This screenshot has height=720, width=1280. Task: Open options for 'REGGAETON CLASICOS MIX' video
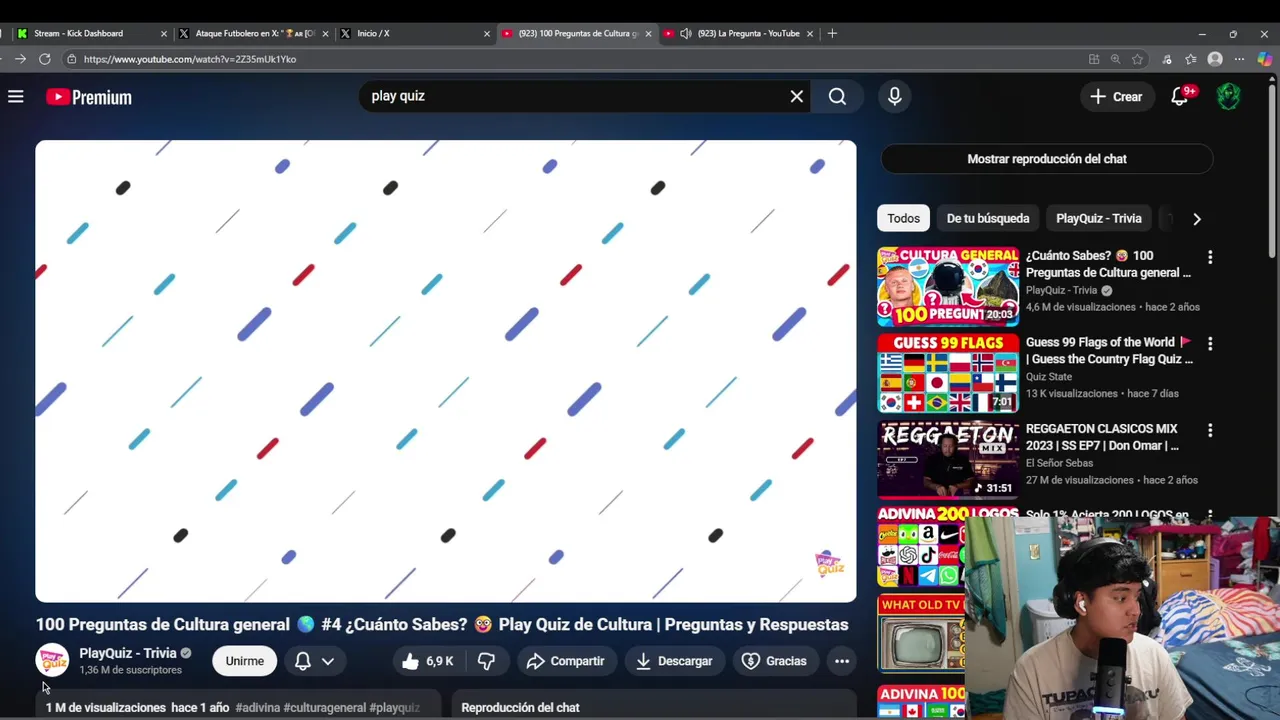[1210, 430]
